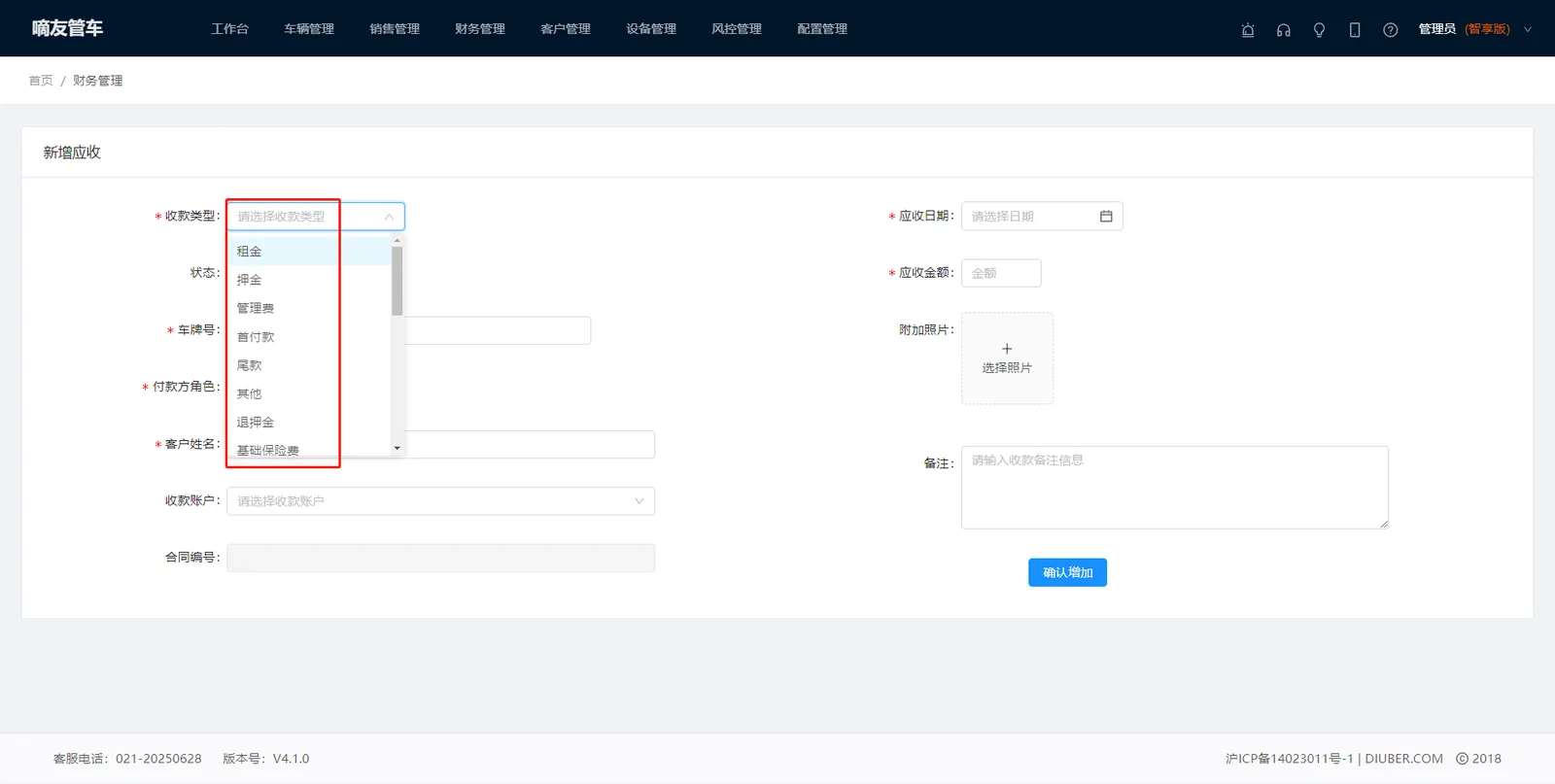Viewport: 1555px width, 784px height.
Task: Click the 管理员 (智享版) account label
Action: 1464,29
